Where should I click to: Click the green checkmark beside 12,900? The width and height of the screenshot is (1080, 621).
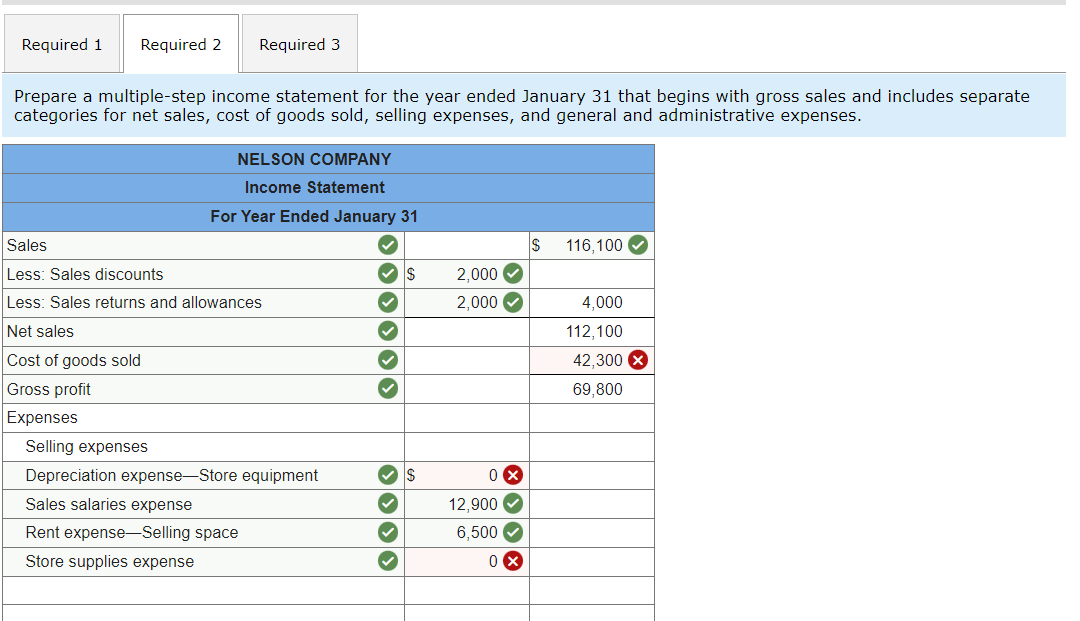pyautogui.click(x=513, y=503)
